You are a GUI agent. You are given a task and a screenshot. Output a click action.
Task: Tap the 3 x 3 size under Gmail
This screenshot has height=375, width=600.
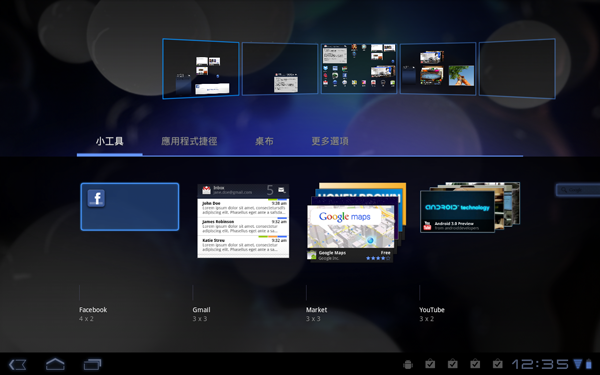point(200,318)
